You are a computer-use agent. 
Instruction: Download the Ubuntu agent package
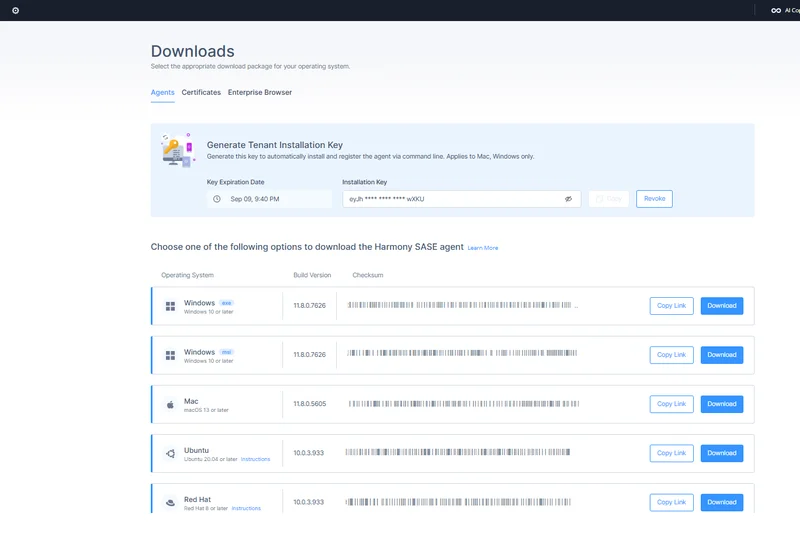click(x=721, y=453)
